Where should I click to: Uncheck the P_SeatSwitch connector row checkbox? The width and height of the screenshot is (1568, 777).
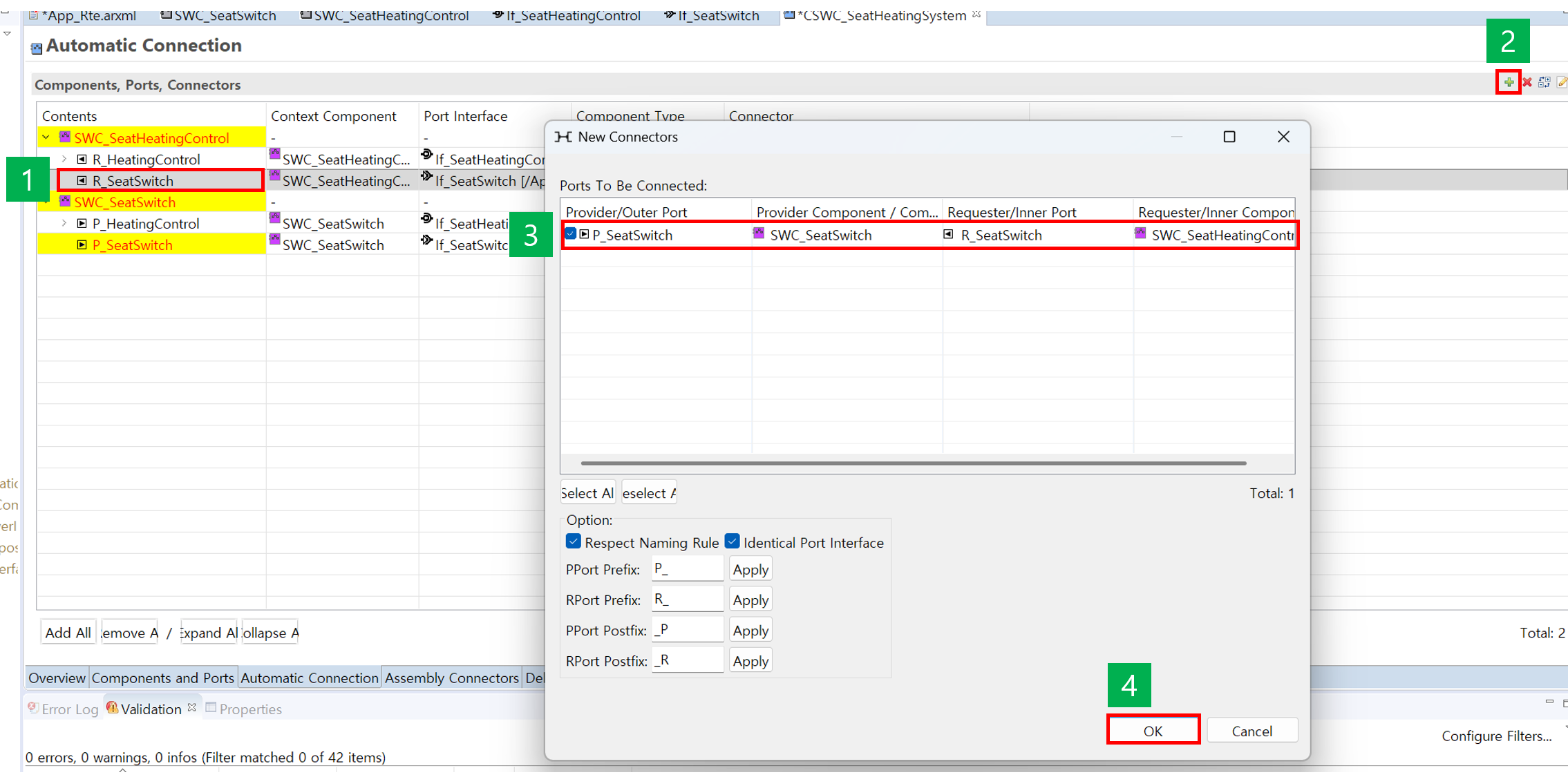pos(572,234)
